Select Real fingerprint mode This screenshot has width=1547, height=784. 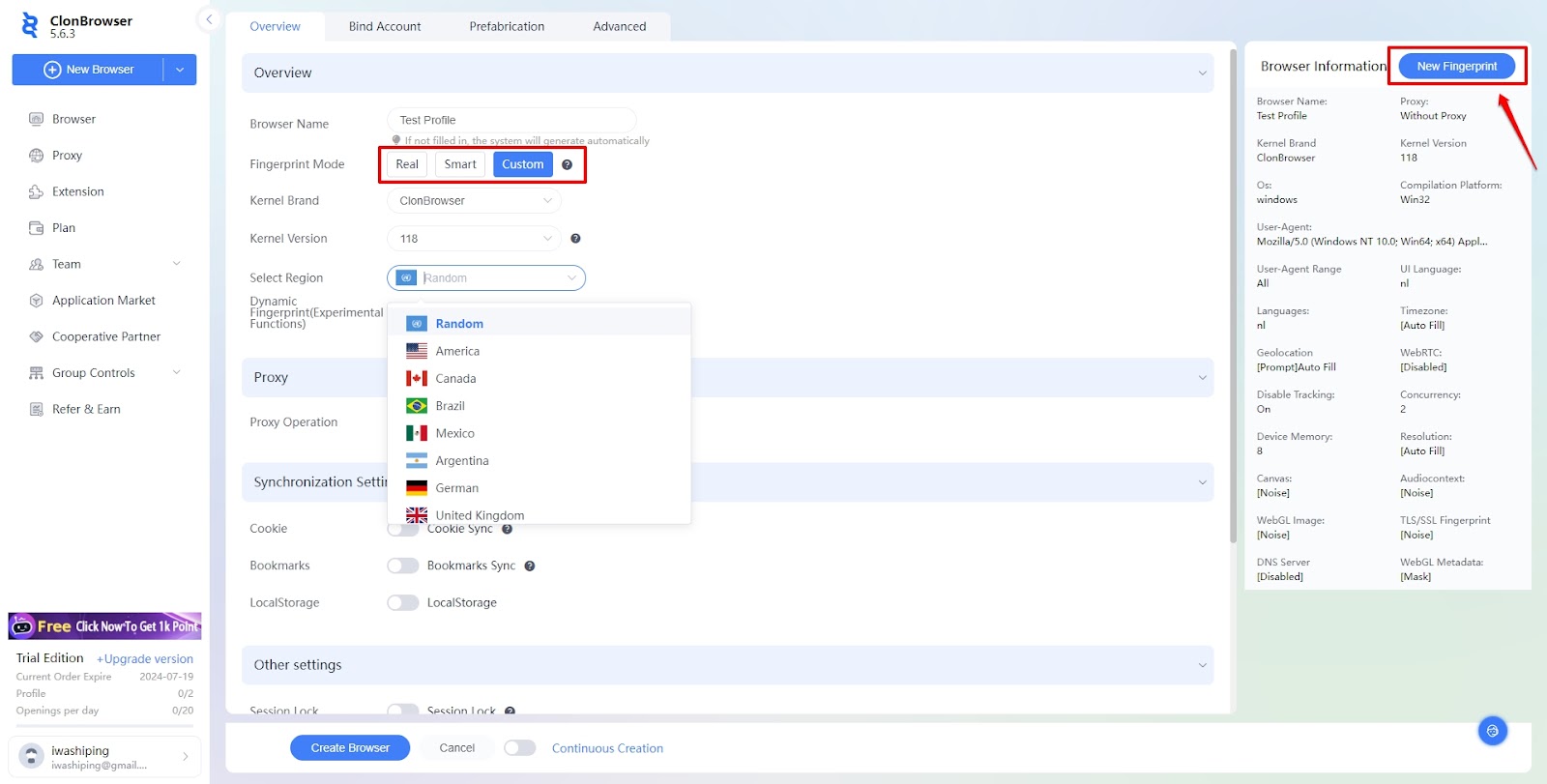click(407, 164)
